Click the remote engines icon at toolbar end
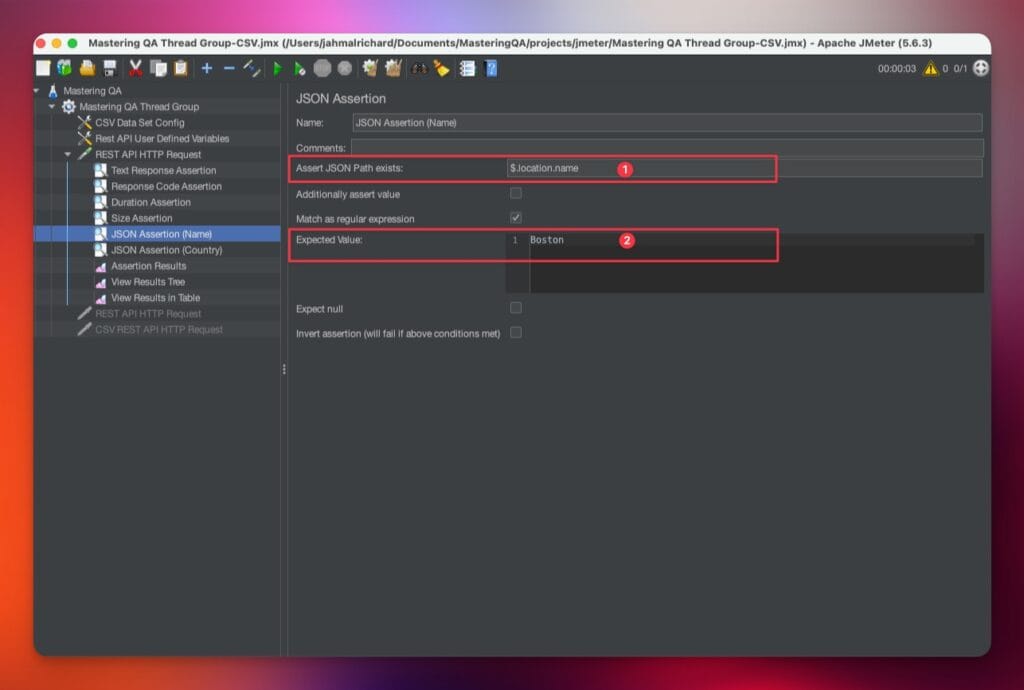The height and width of the screenshot is (690, 1024). [980, 68]
